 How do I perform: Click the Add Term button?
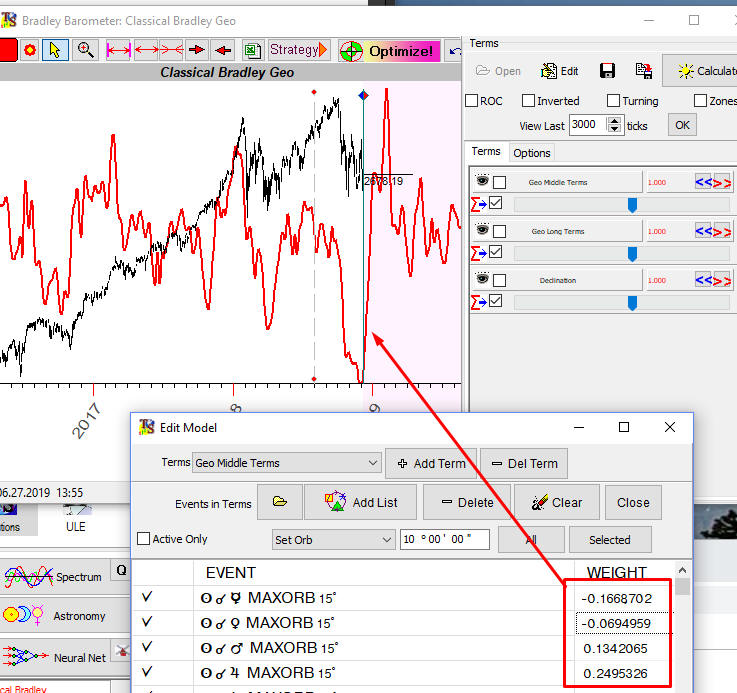pyautogui.click(x=430, y=463)
